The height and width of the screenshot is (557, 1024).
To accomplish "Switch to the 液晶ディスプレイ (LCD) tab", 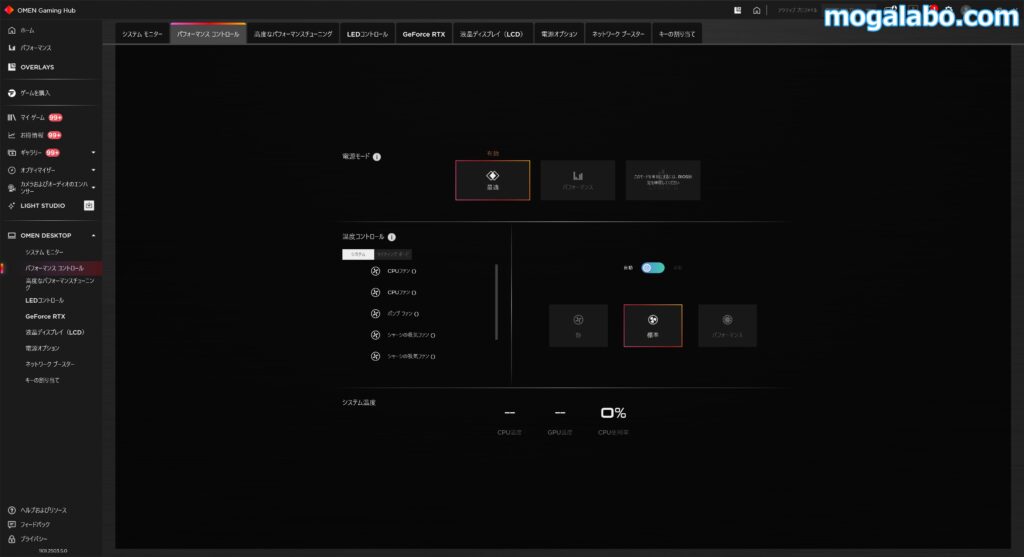I will 492,34.
